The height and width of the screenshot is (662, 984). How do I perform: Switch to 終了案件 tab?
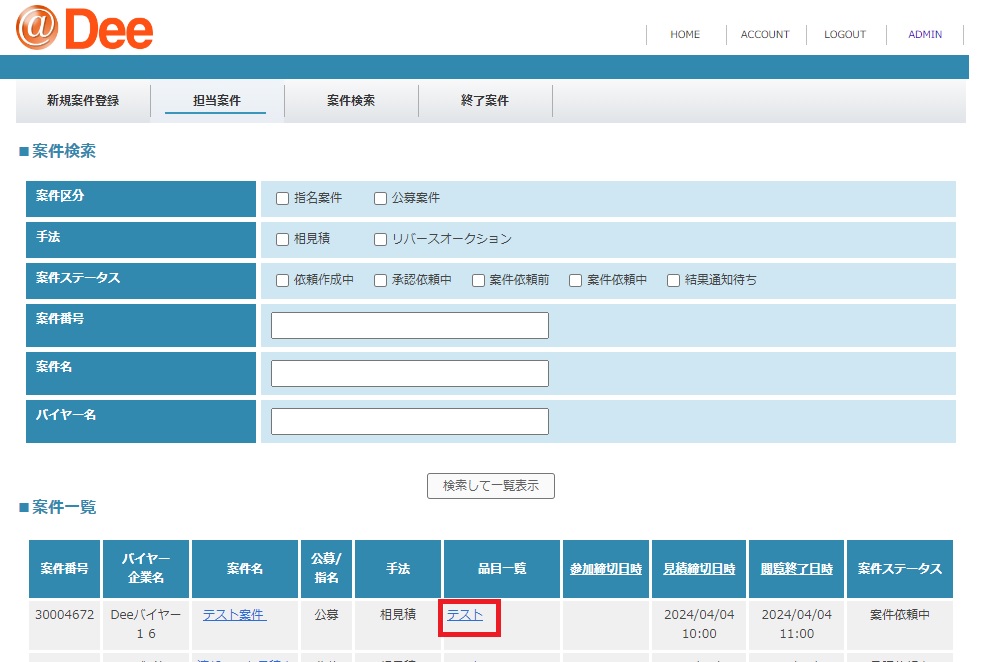pos(484,100)
